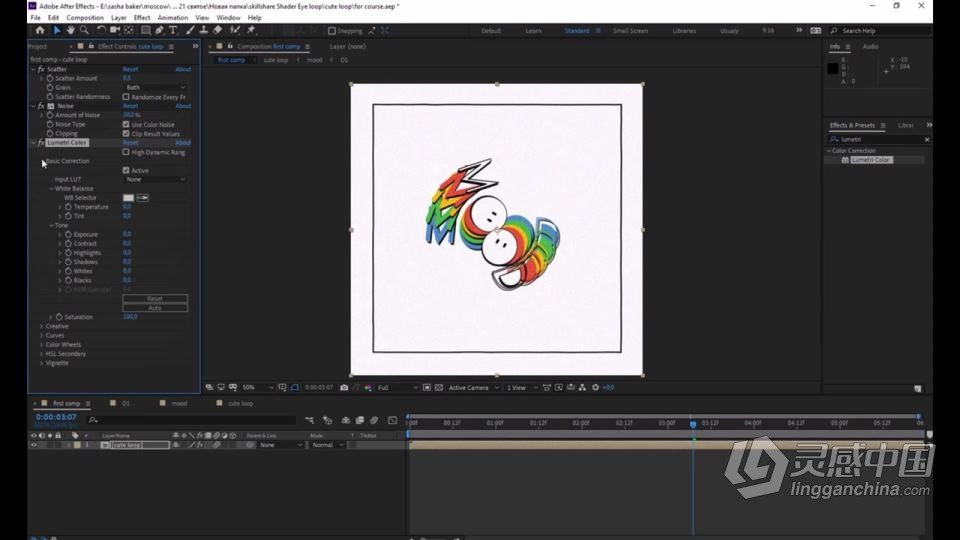Open the composition flowchart icon in viewer

pyautogui.click(x=582, y=388)
